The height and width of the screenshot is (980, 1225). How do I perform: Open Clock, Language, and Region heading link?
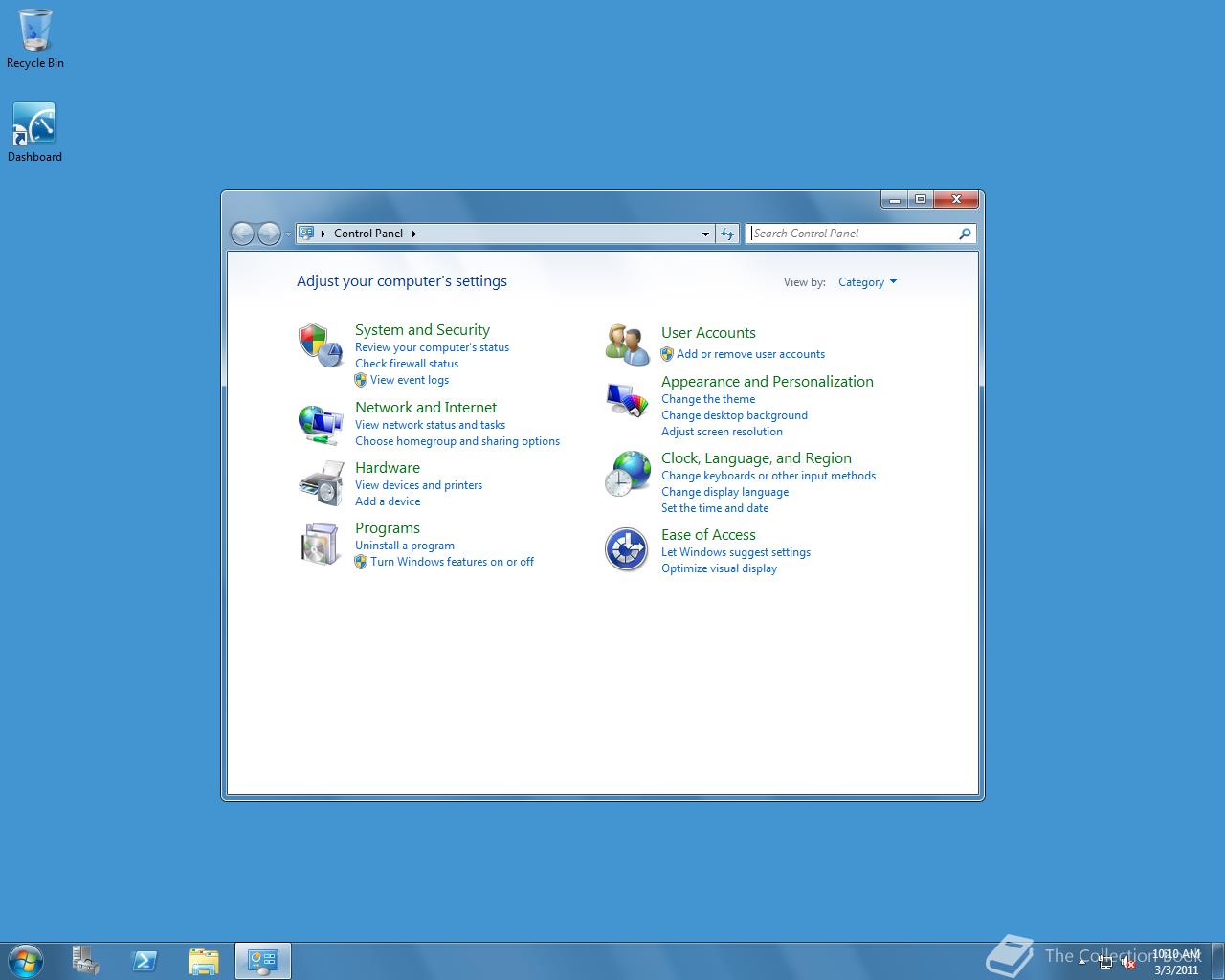click(756, 457)
